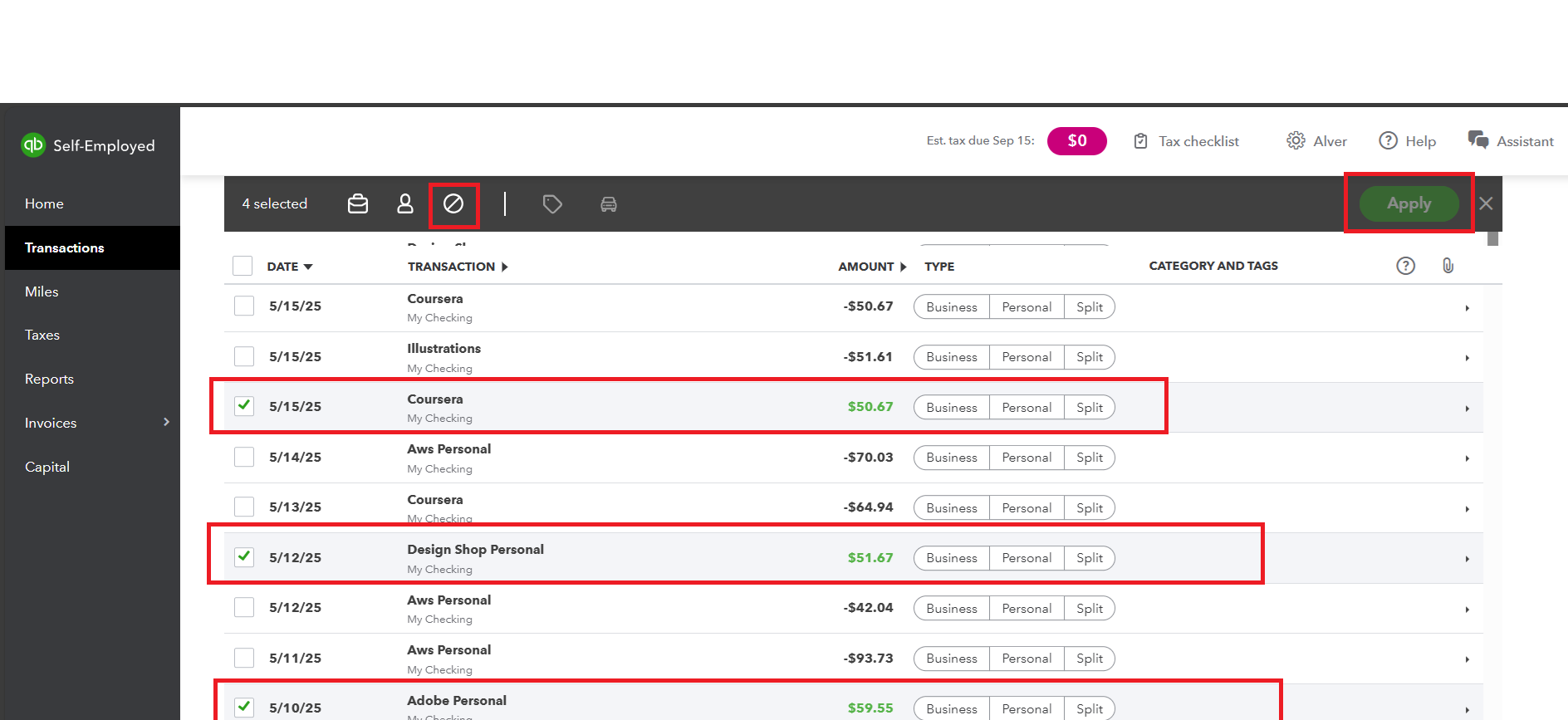Uncheck Design Shop Personal $51.67 transaction
This screenshot has height=720, width=1568.
click(x=244, y=556)
